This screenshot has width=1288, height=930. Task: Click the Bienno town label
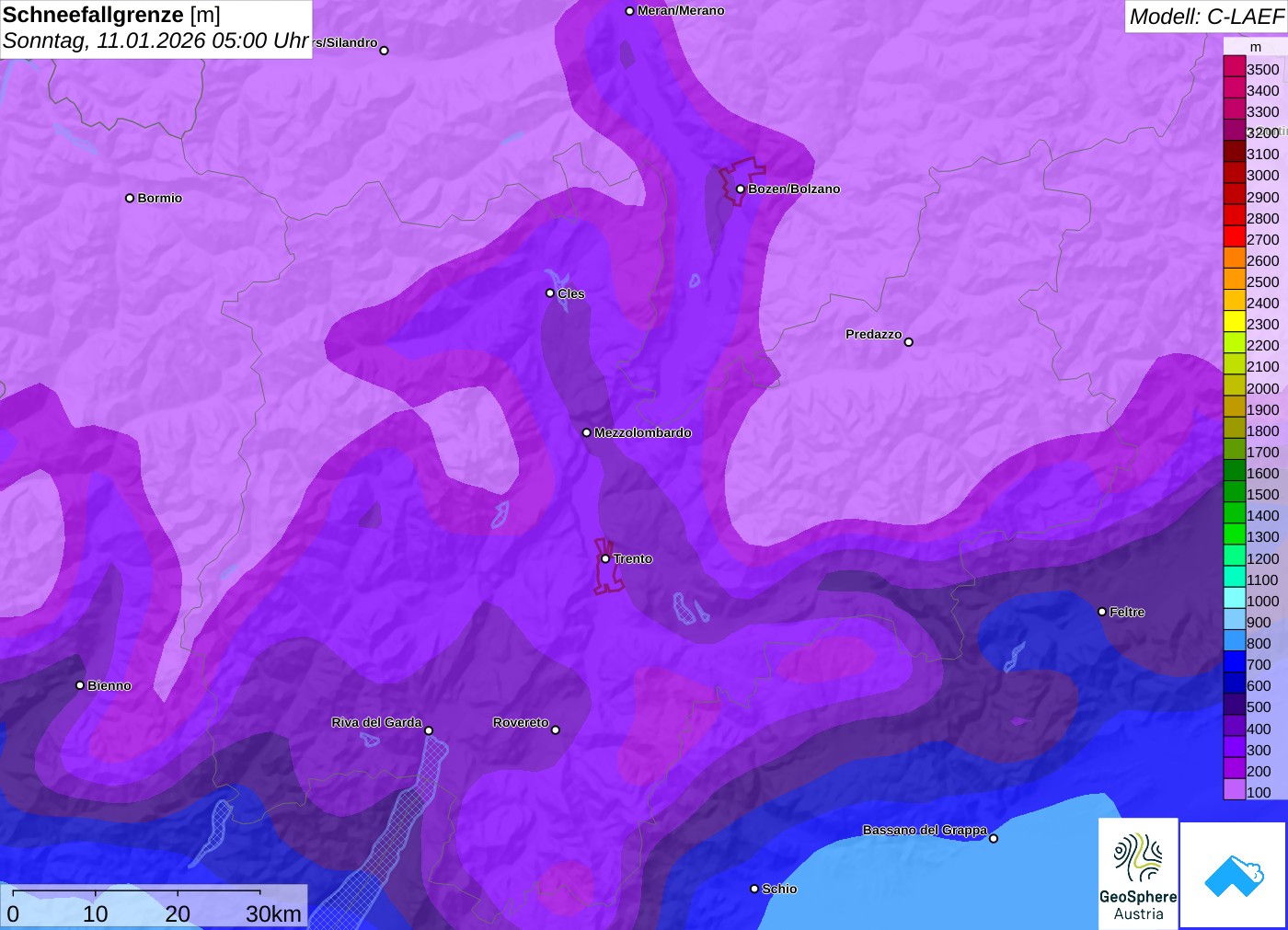point(109,685)
